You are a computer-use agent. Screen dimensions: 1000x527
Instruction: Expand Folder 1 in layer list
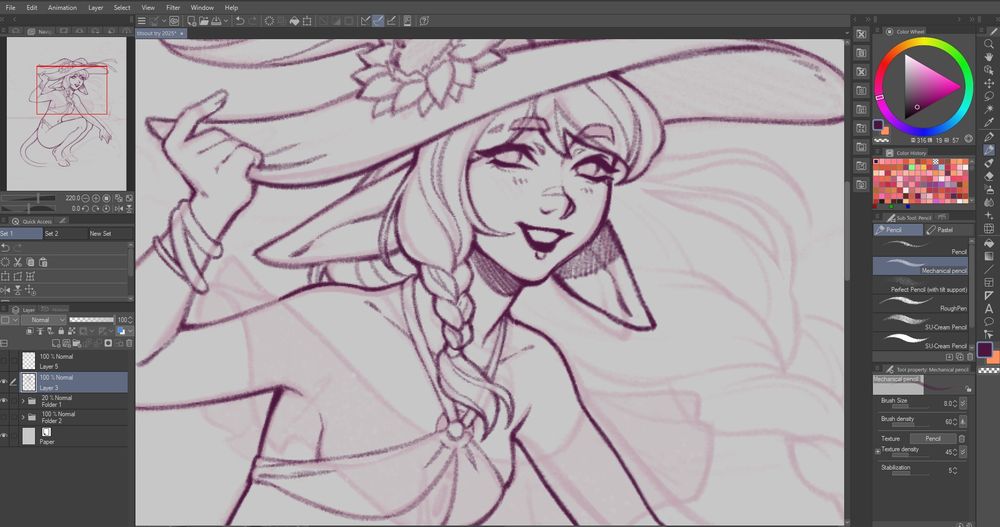pos(22,401)
